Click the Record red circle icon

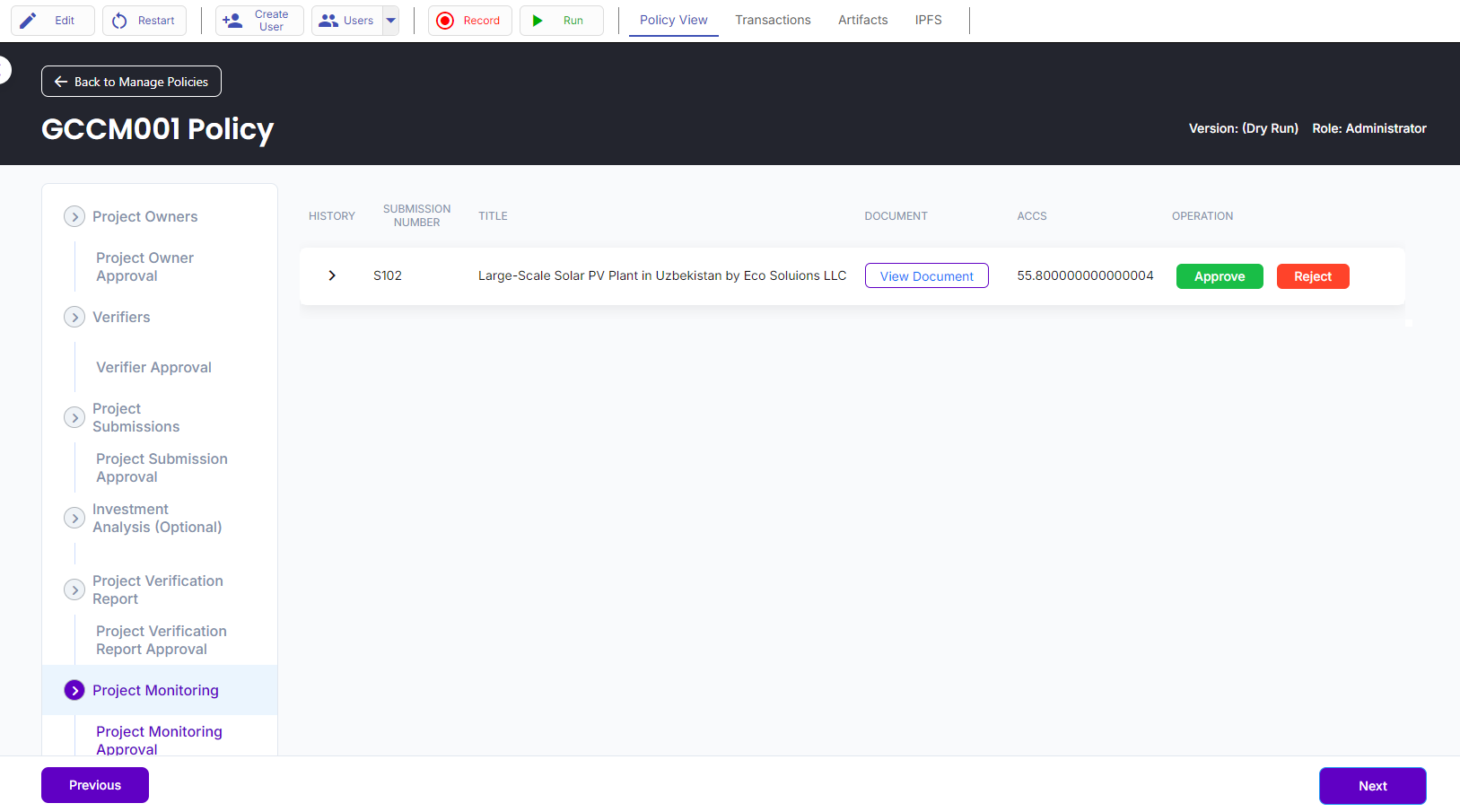click(445, 21)
